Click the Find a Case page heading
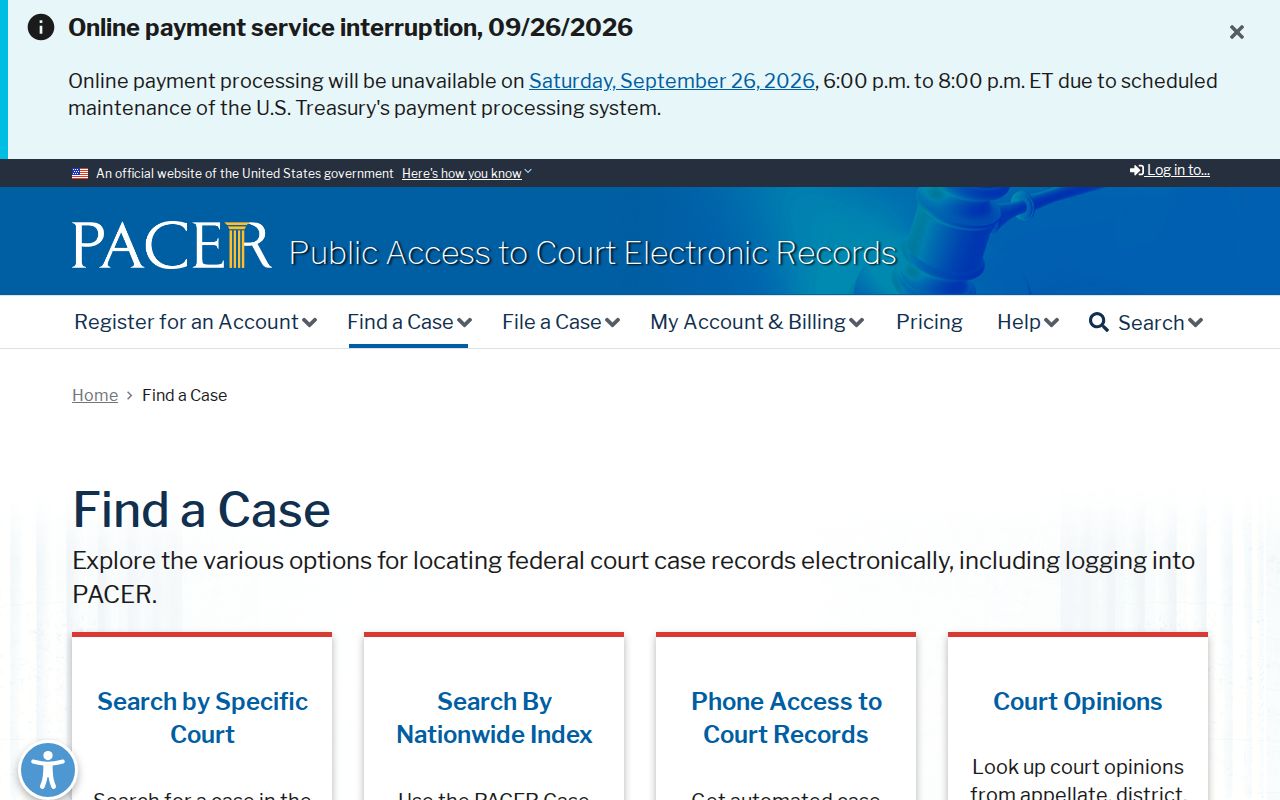This screenshot has width=1280, height=800. (201, 509)
